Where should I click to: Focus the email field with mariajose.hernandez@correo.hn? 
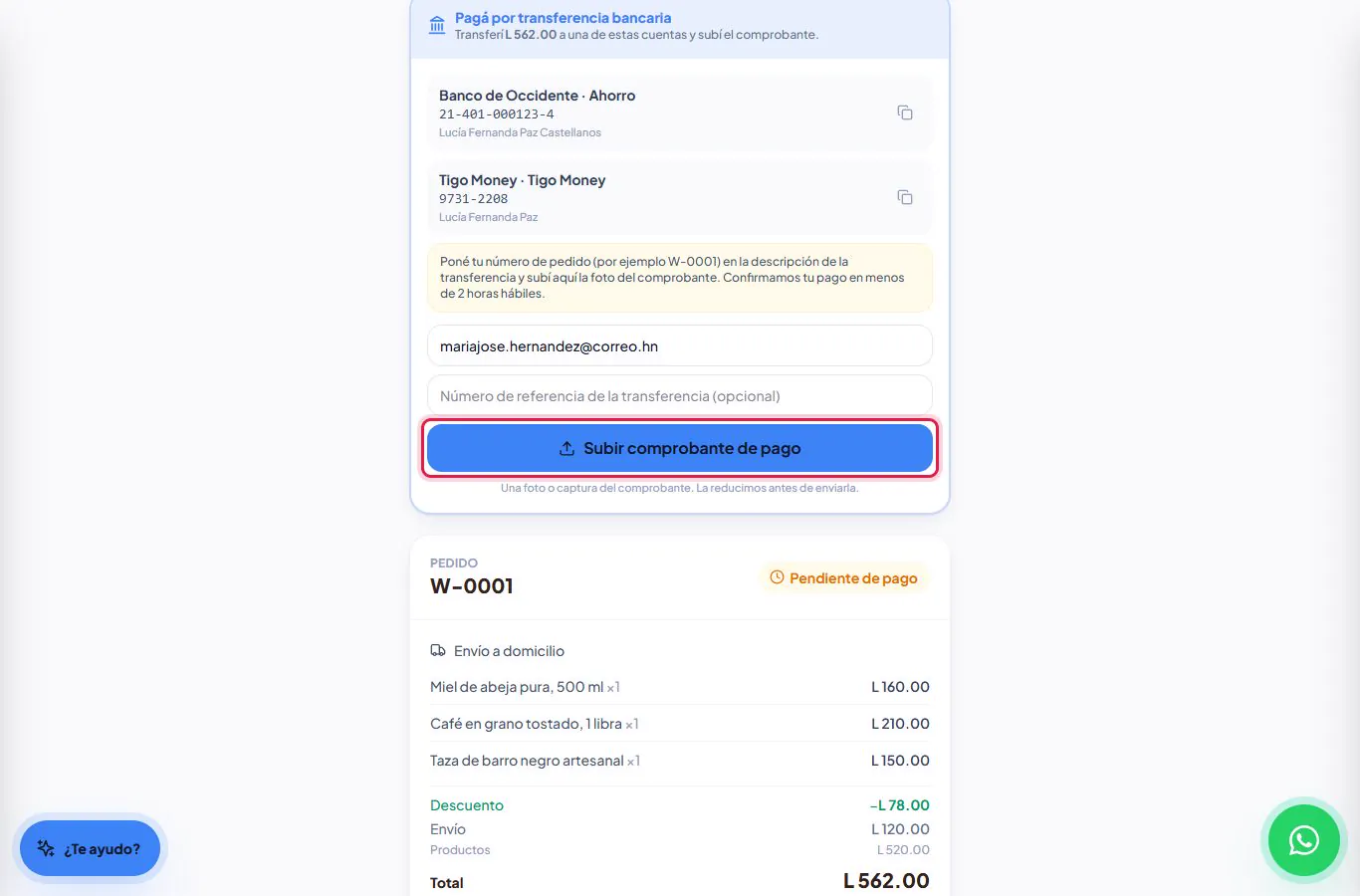680,346
